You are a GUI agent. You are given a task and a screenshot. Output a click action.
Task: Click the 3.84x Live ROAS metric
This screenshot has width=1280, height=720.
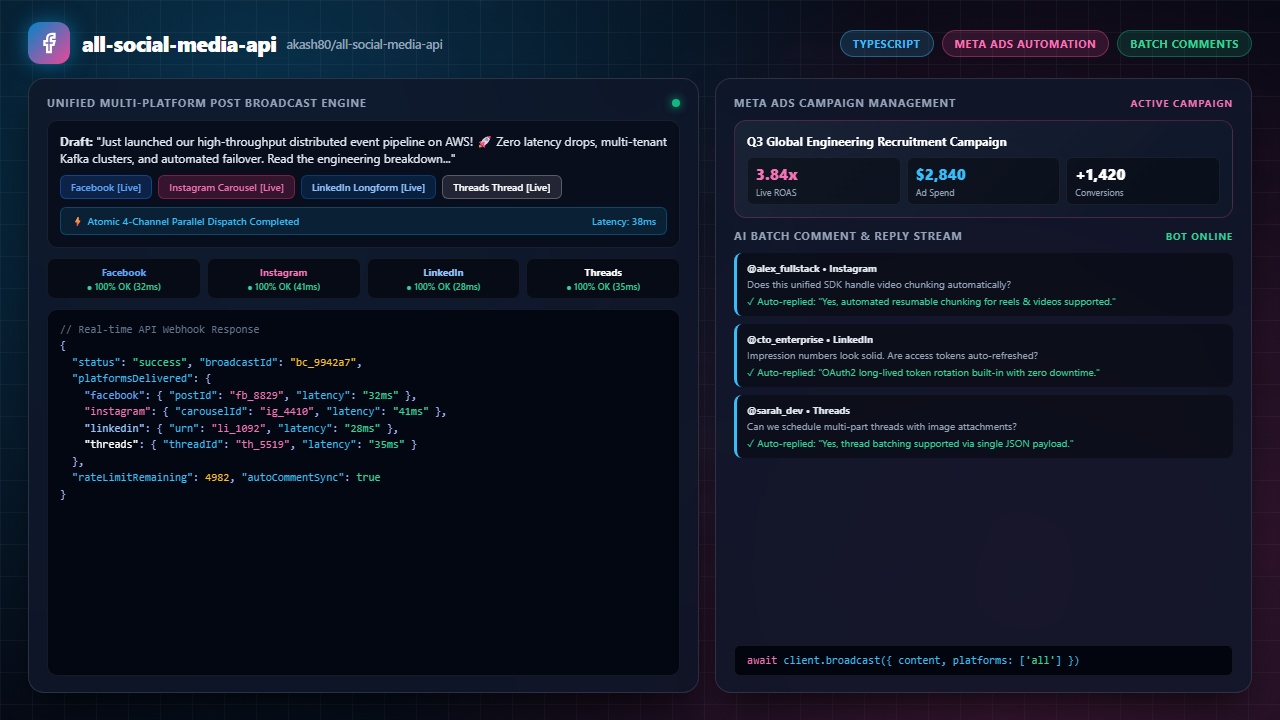(x=824, y=181)
